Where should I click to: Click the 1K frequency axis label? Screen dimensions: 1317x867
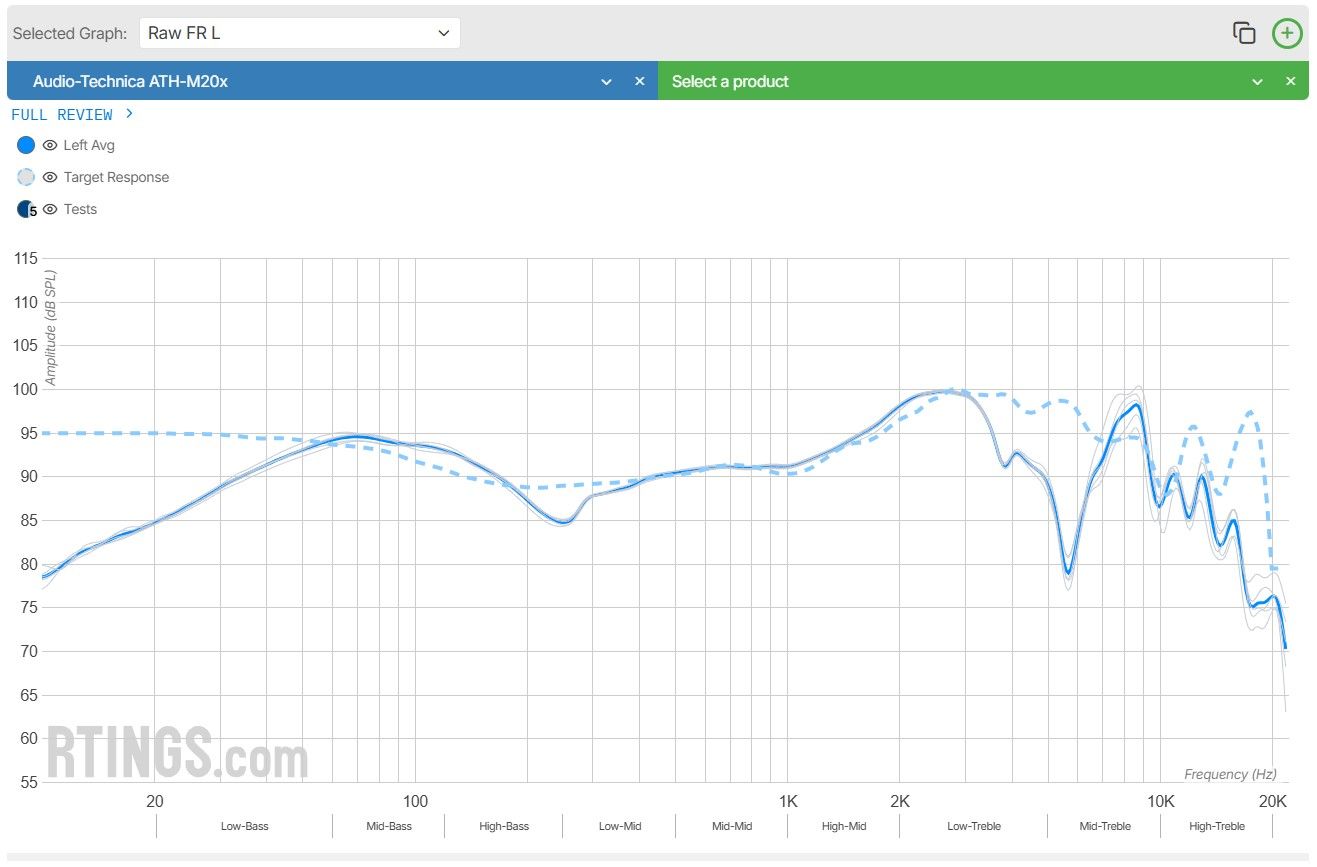(788, 801)
